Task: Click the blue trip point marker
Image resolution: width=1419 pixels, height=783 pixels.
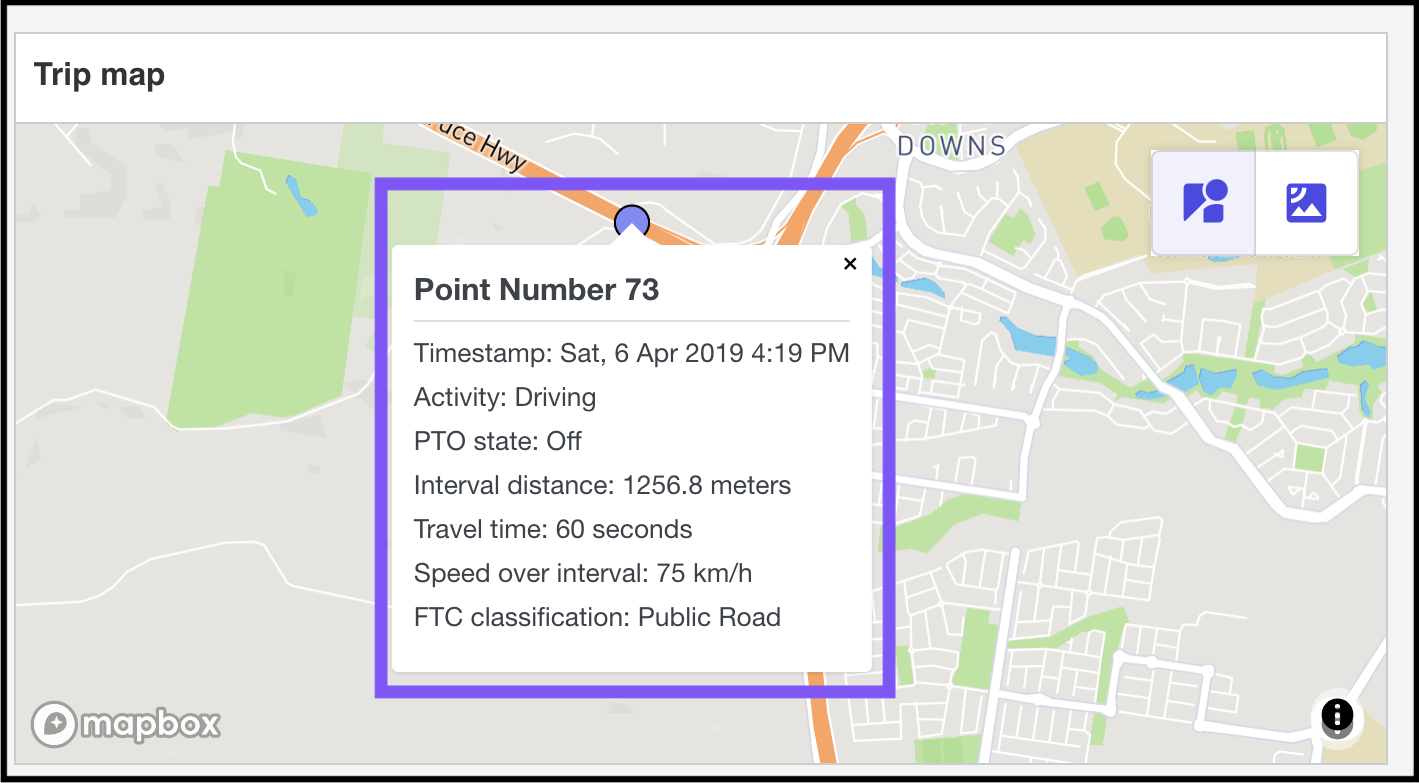Action: tap(632, 221)
